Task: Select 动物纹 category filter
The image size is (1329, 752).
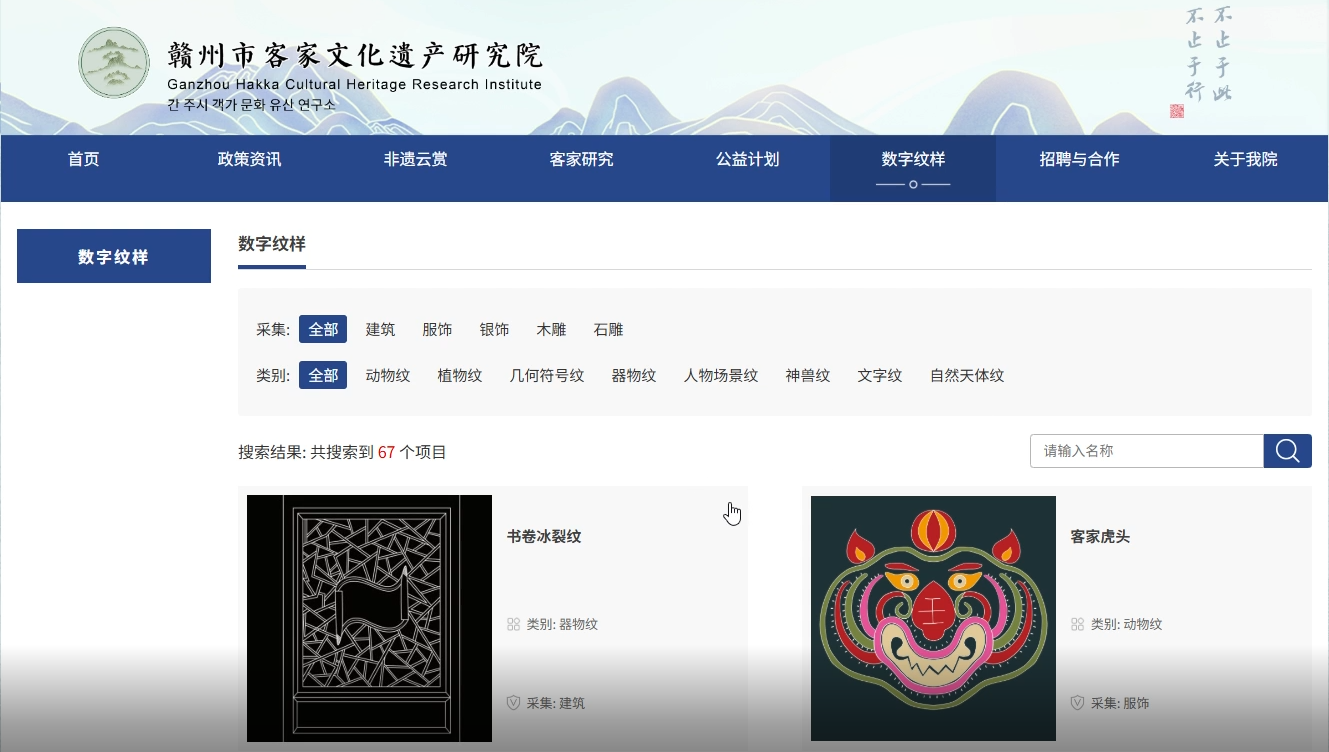Action: [388, 375]
